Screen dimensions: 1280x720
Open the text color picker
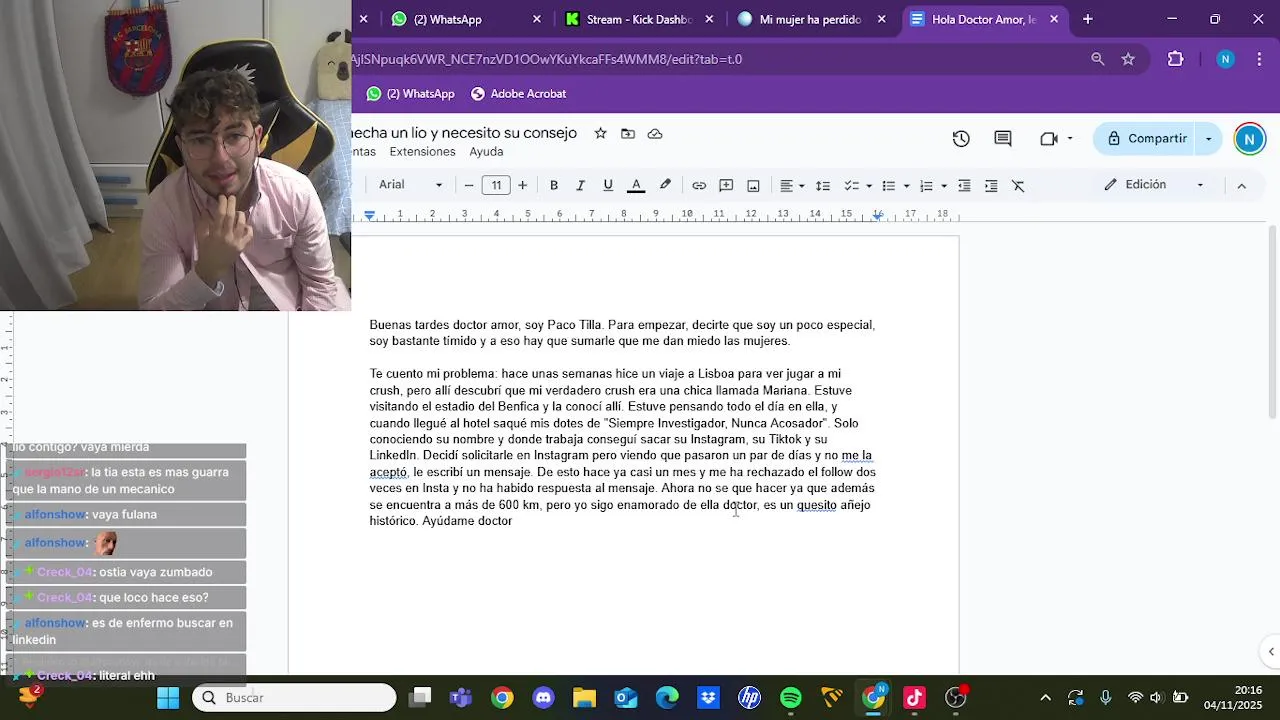point(635,185)
